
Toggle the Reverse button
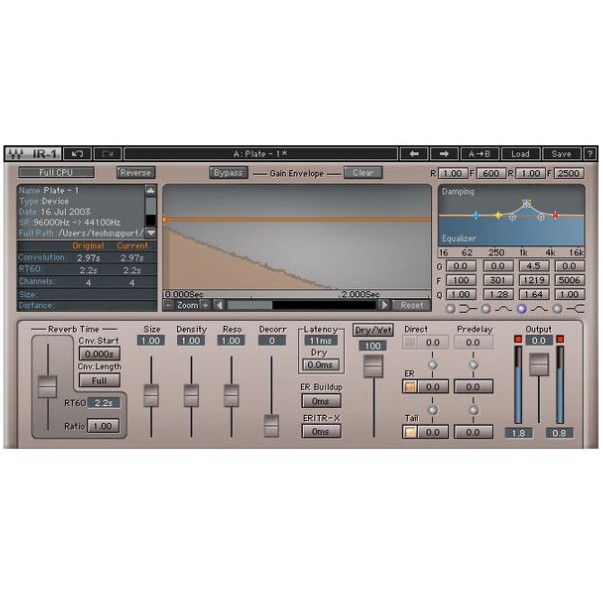coord(136,173)
